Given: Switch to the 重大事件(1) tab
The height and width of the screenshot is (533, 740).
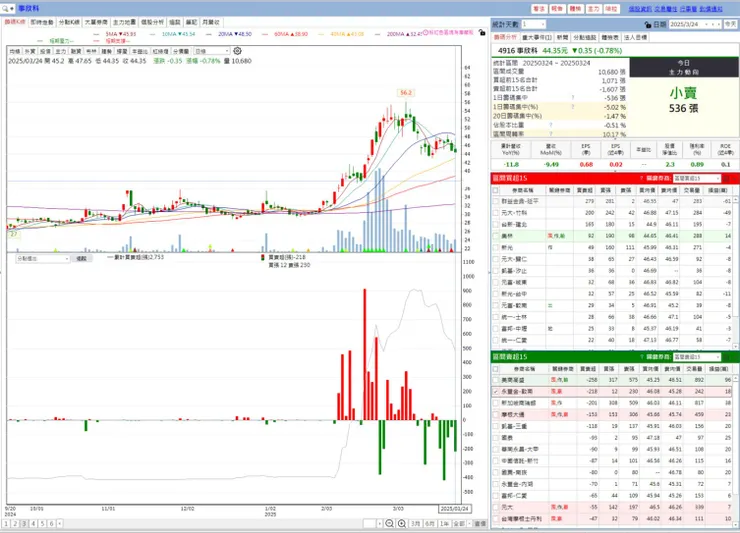Looking at the screenshot, I should click(537, 37).
